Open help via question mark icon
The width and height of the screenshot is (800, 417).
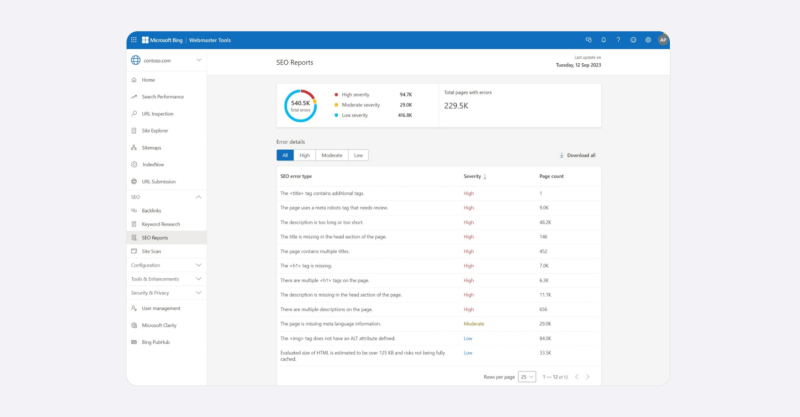point(618,40)
